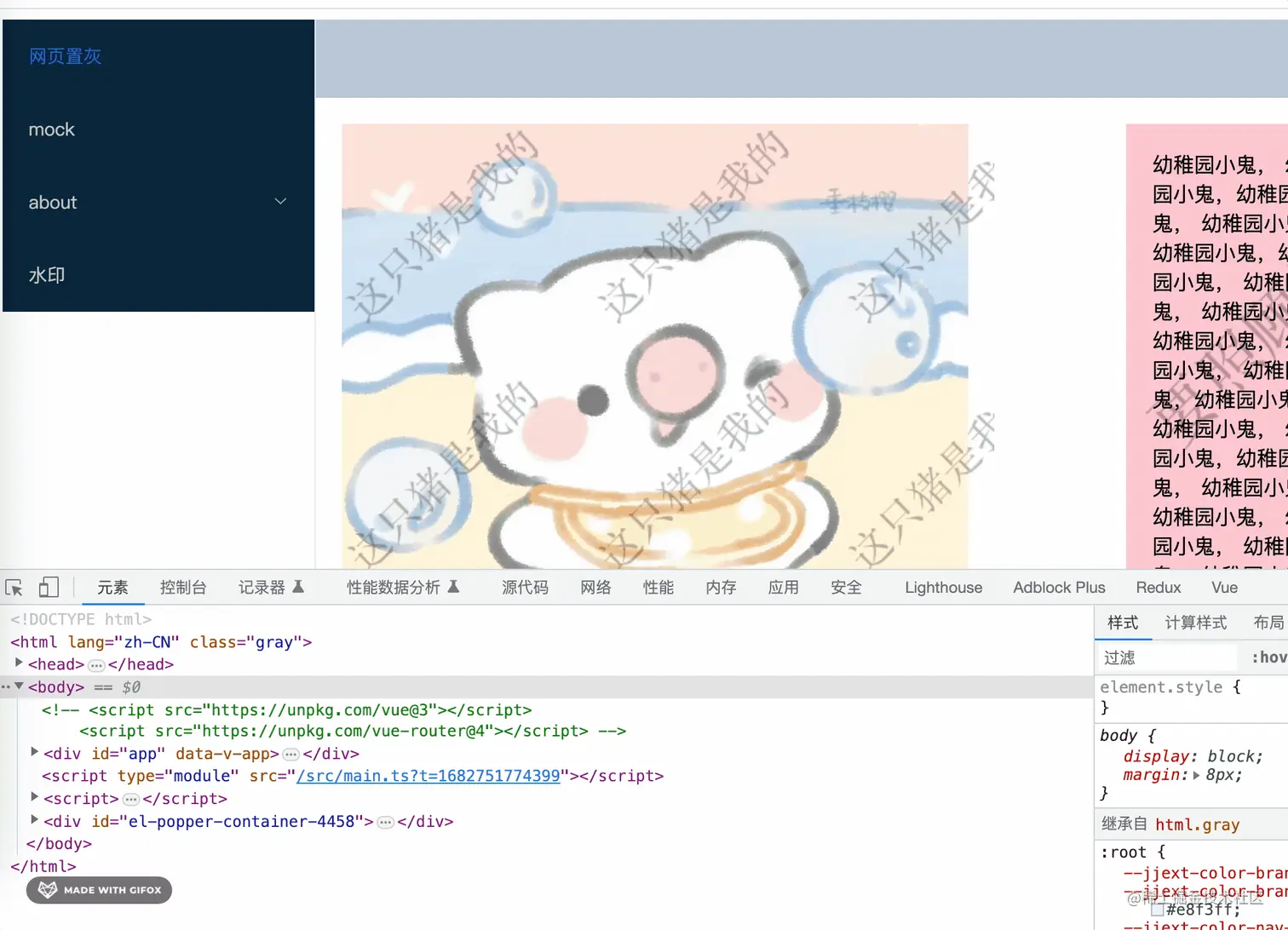The height and width of the screenshot is (930, 1288).
Task: Toggle the :hov pseudo-class state button
Action: (1268, 657)
